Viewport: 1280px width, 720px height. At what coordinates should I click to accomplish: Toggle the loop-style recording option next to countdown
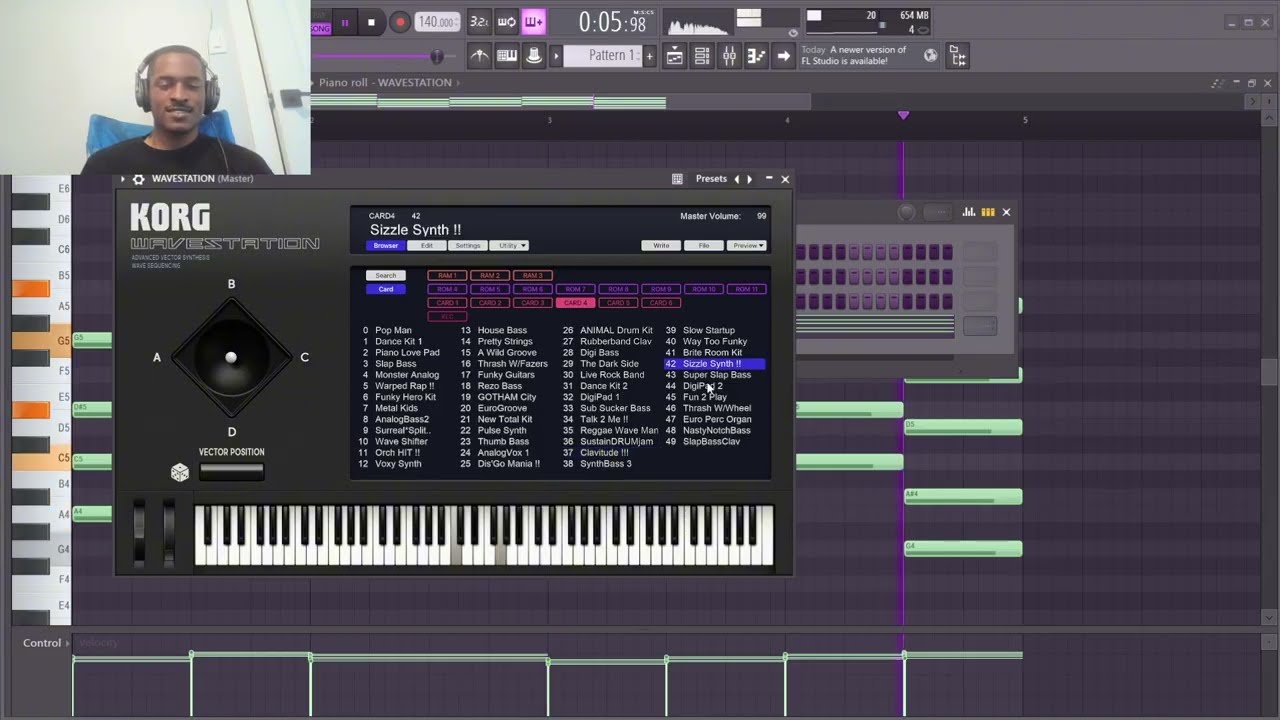point(507,22)
